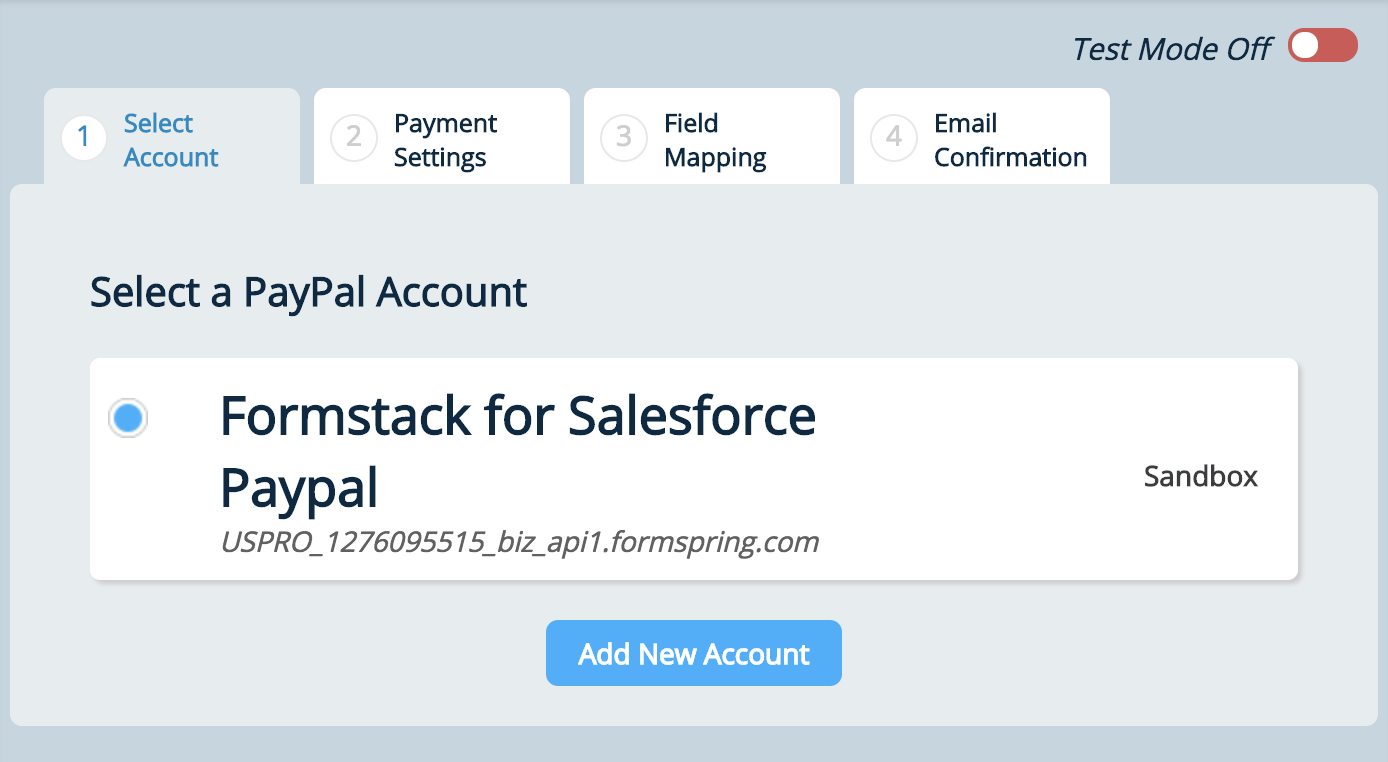Viewport: 1388px width, 762px height.
Task: Click the word 'Paypal' in the account title
Action: 299,488
